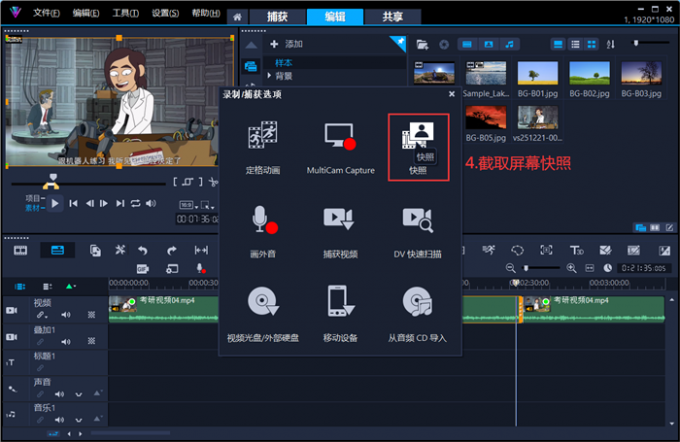The image size is (680, 442).
Task: Zoom out the timeline
Action: pyautogui.click(x=510, y=268)
